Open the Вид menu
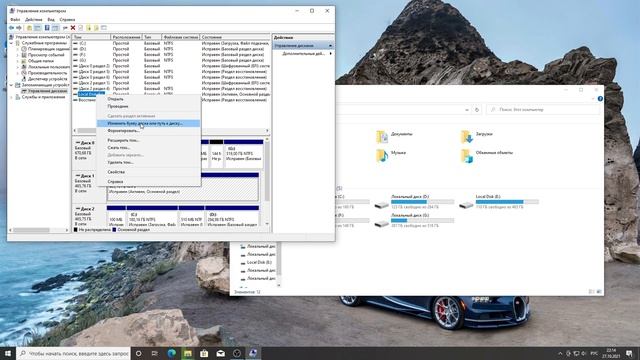Screen dimensions: 640x360 (x=51, y=19)
